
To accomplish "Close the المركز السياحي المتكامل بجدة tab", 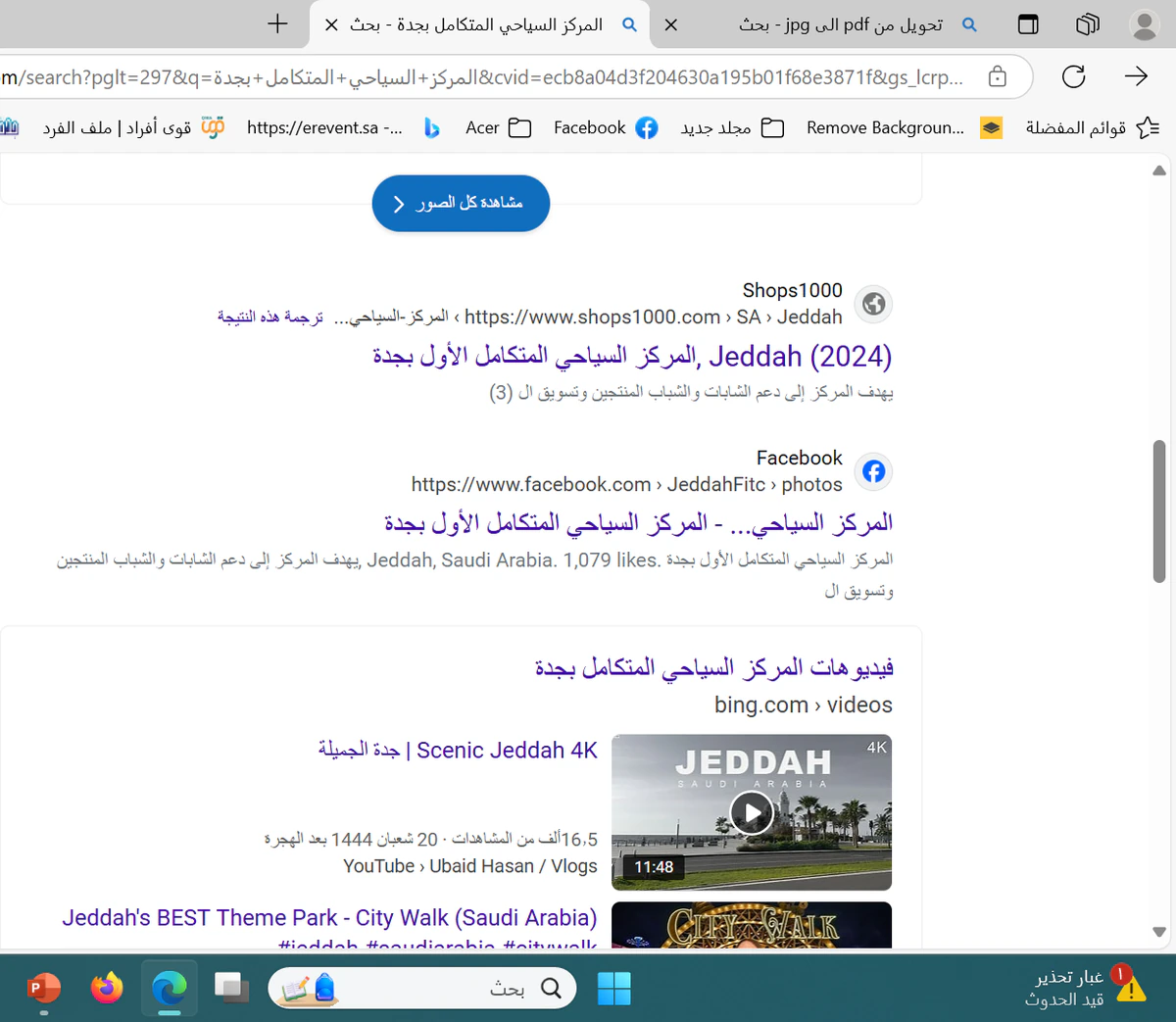I will (x=331, y=24).
